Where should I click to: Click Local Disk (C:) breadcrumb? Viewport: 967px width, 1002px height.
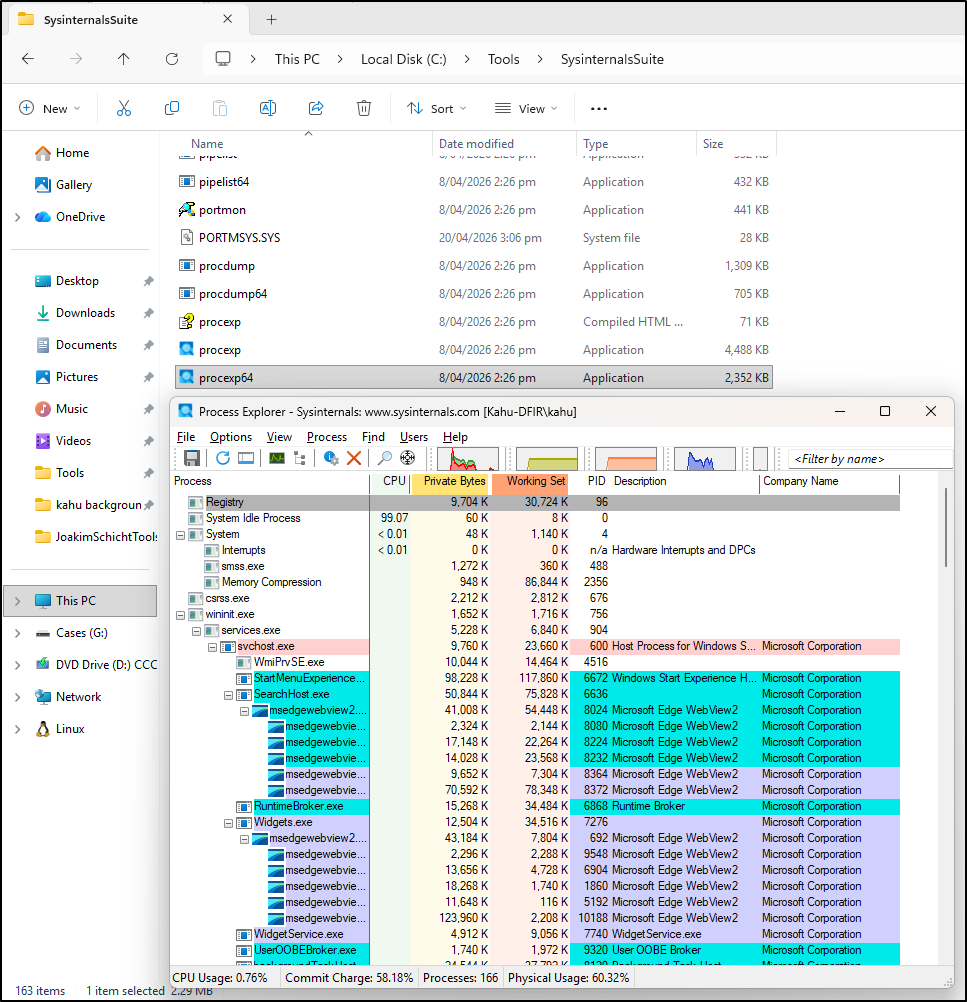403,59
